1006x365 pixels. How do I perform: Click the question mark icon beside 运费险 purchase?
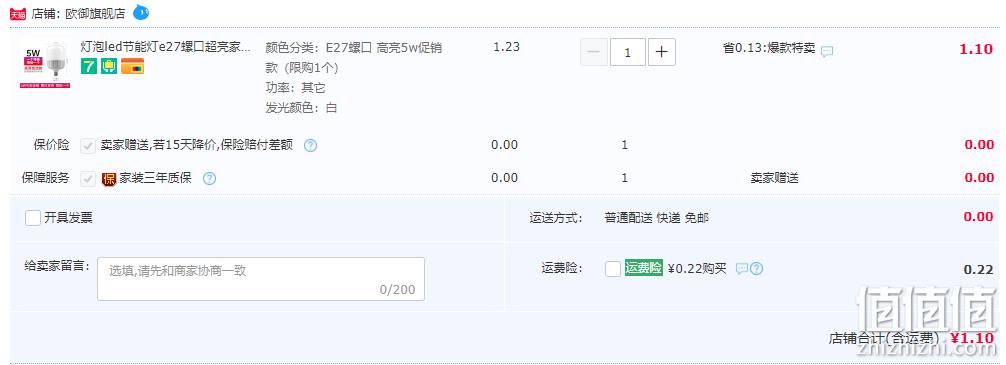(756, 269)
